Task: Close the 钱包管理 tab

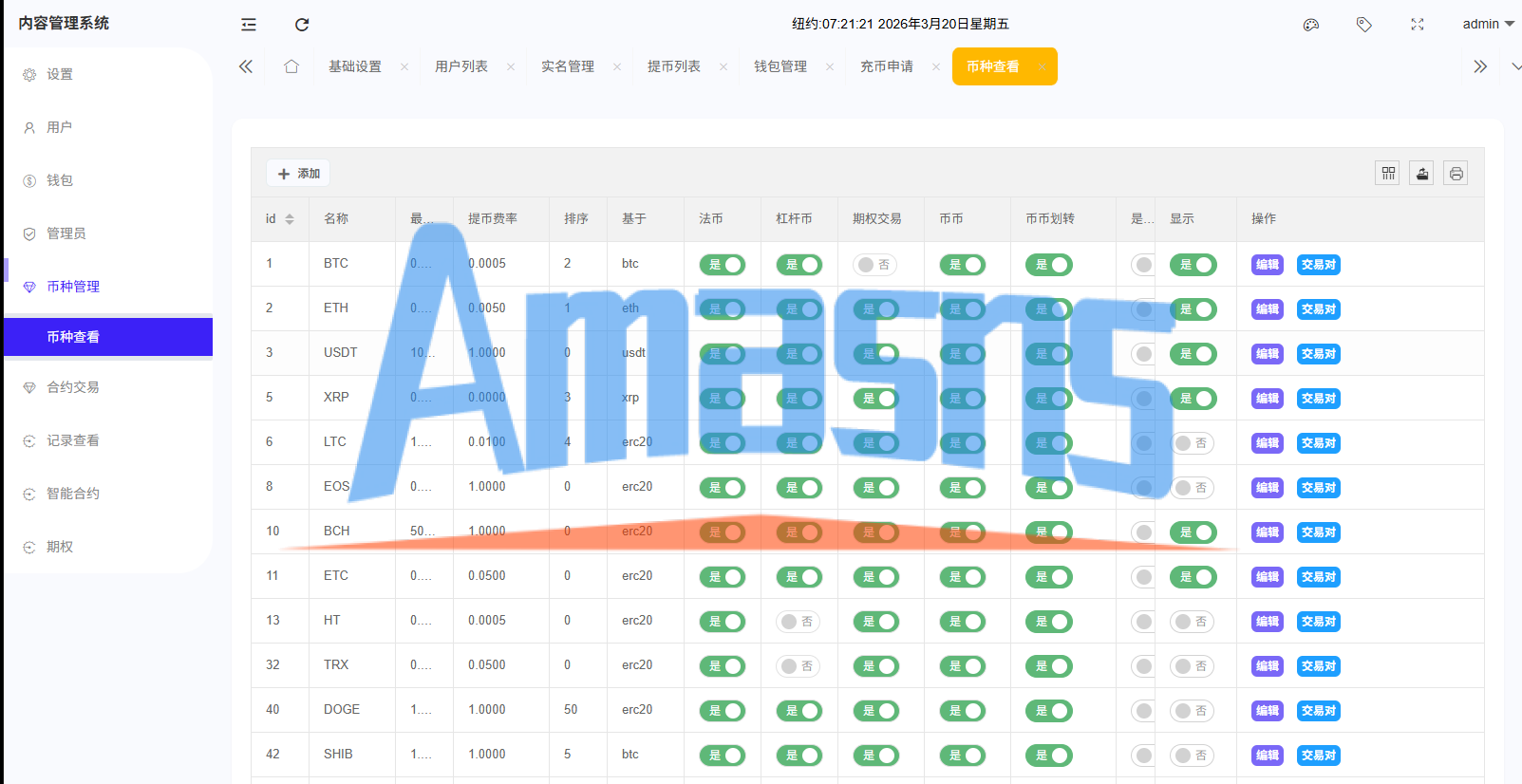Action: click(830, 66)
